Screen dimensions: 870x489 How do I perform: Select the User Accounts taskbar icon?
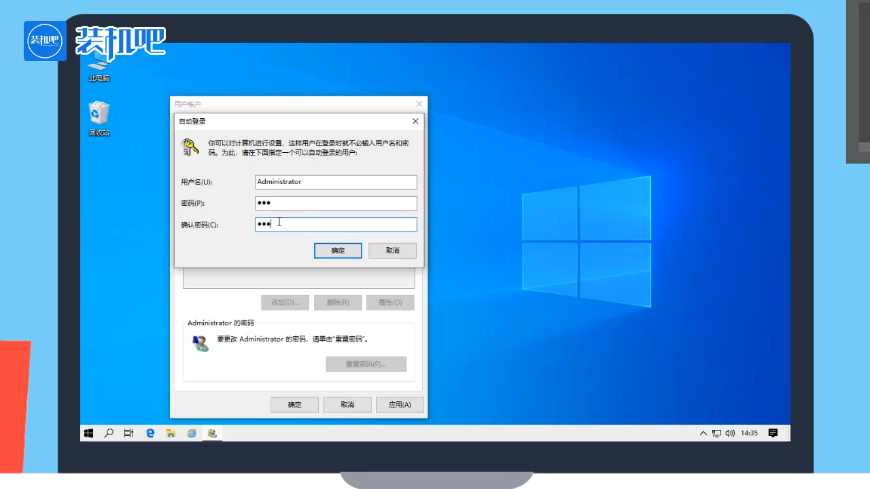coord(212,433)
